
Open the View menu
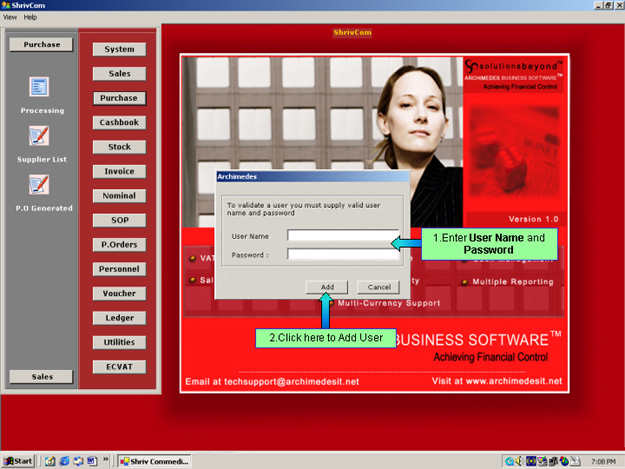tap(10, 17)
